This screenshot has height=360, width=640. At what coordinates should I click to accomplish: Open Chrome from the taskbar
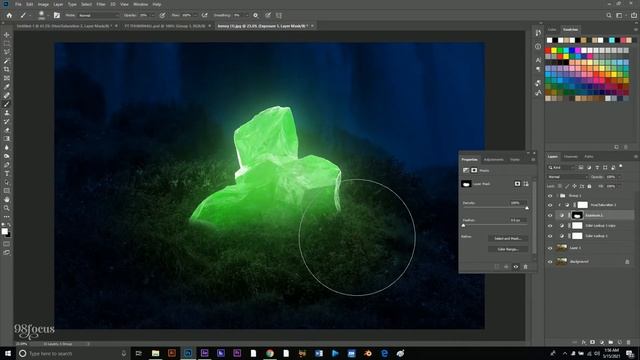[269, 353]
